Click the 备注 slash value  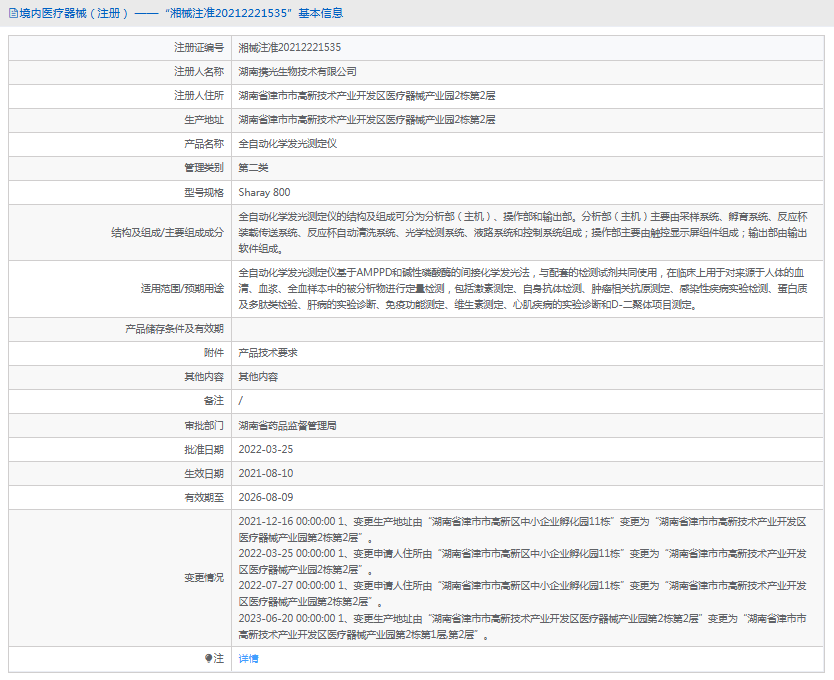(x=240, y=401)
